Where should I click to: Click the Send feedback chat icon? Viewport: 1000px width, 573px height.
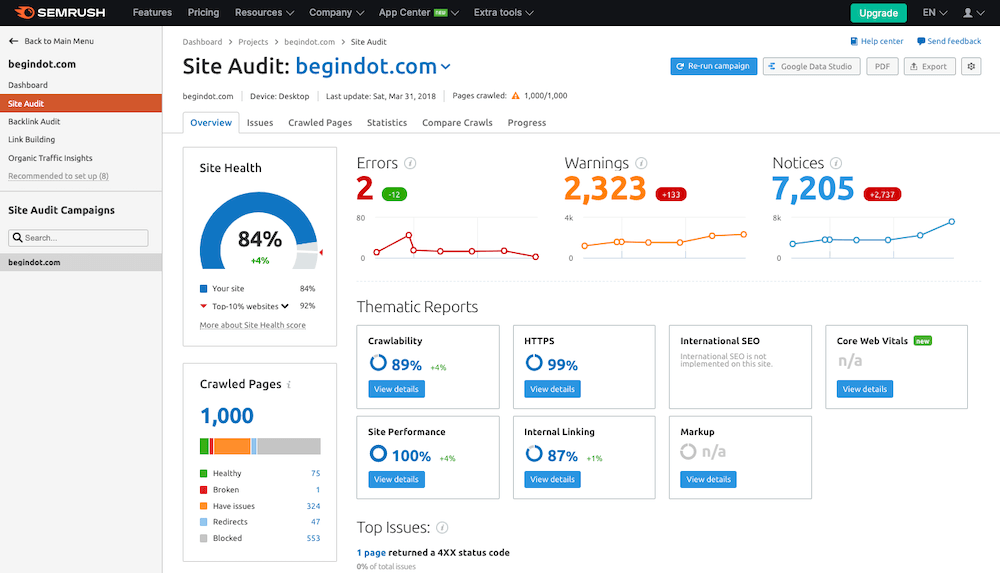tap(921, 41)
